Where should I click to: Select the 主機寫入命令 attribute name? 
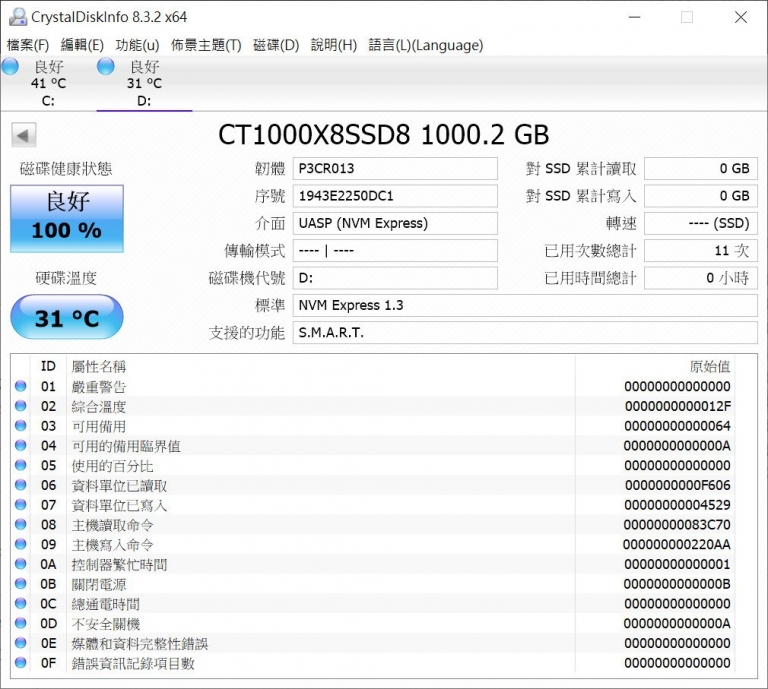112,545
